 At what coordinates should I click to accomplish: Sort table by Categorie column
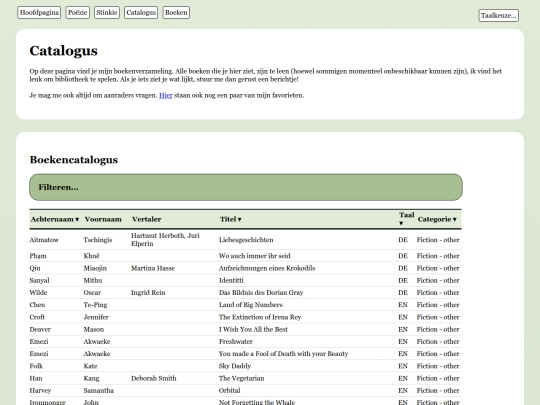click(x=437, y=219)
